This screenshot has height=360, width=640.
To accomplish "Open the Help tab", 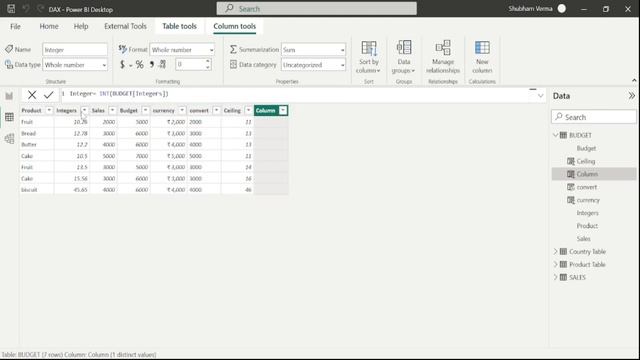I will (x=81, y=26).
